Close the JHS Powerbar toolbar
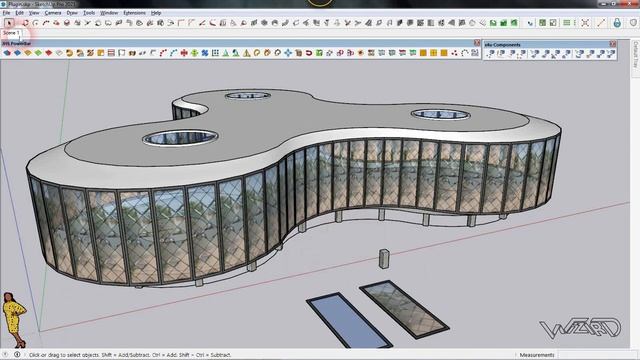Viewport: 640px width, 360px height. (x=477, y=43)
